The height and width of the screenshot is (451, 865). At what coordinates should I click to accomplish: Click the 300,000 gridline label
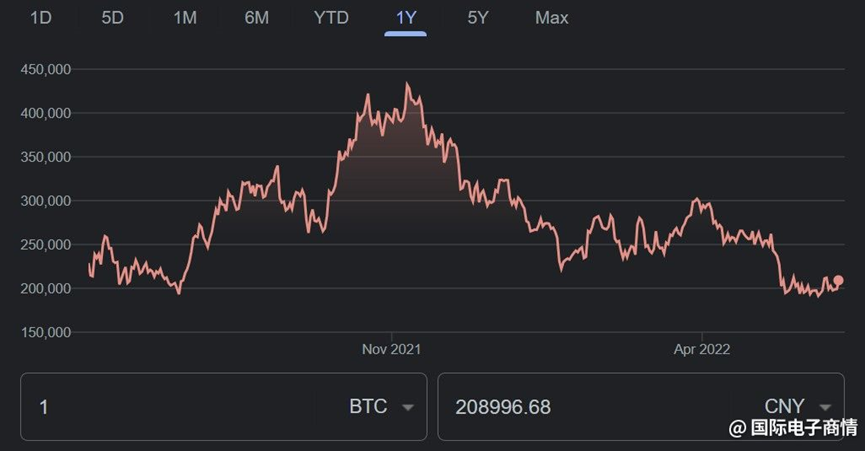[46, 201]
